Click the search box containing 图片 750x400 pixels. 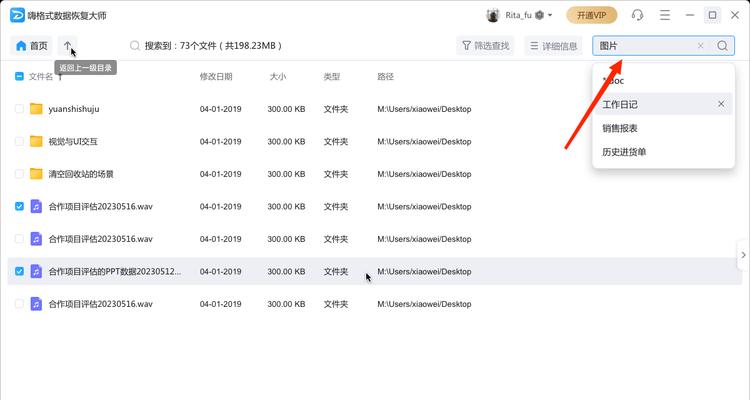click(663, 46)
